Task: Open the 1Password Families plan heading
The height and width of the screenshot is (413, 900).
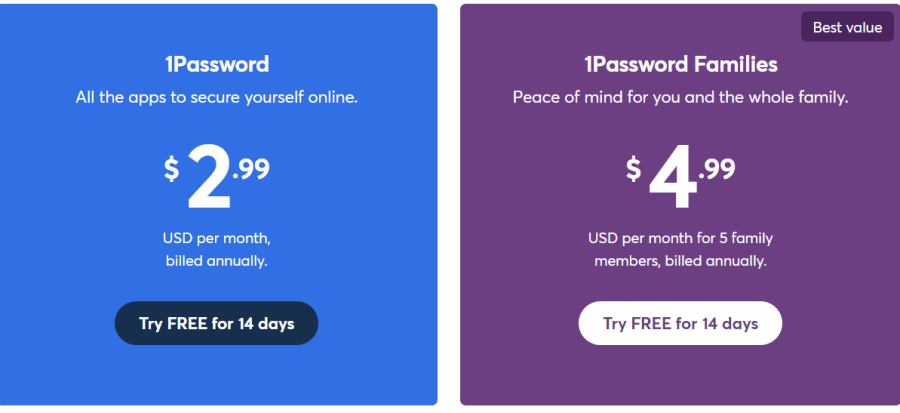Action: [681, 64]
